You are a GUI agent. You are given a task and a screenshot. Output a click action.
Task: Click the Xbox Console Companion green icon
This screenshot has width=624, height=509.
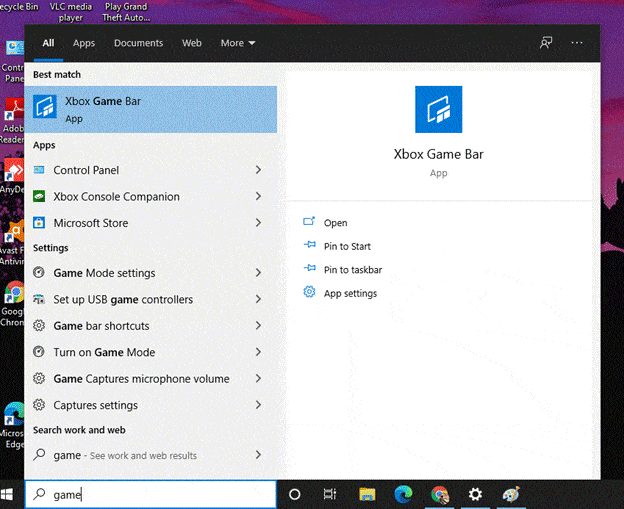click(x=39, y=196)
